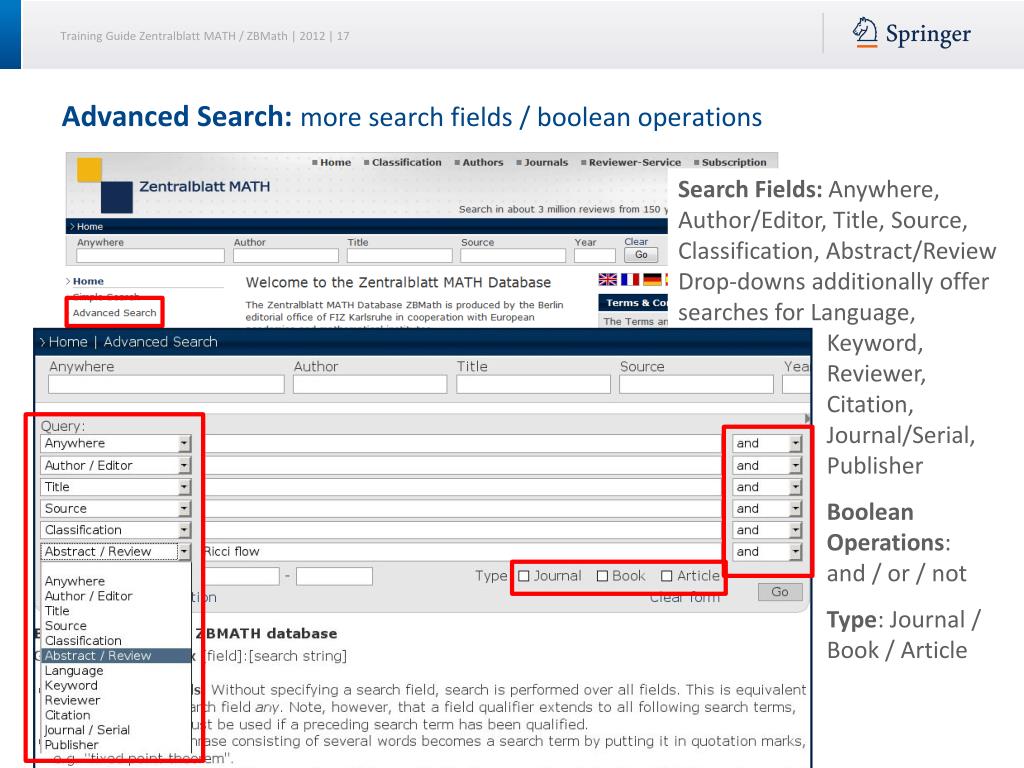Select Publisher in the open dropdown list
The image size is (1024, 768).
(116, 745)
